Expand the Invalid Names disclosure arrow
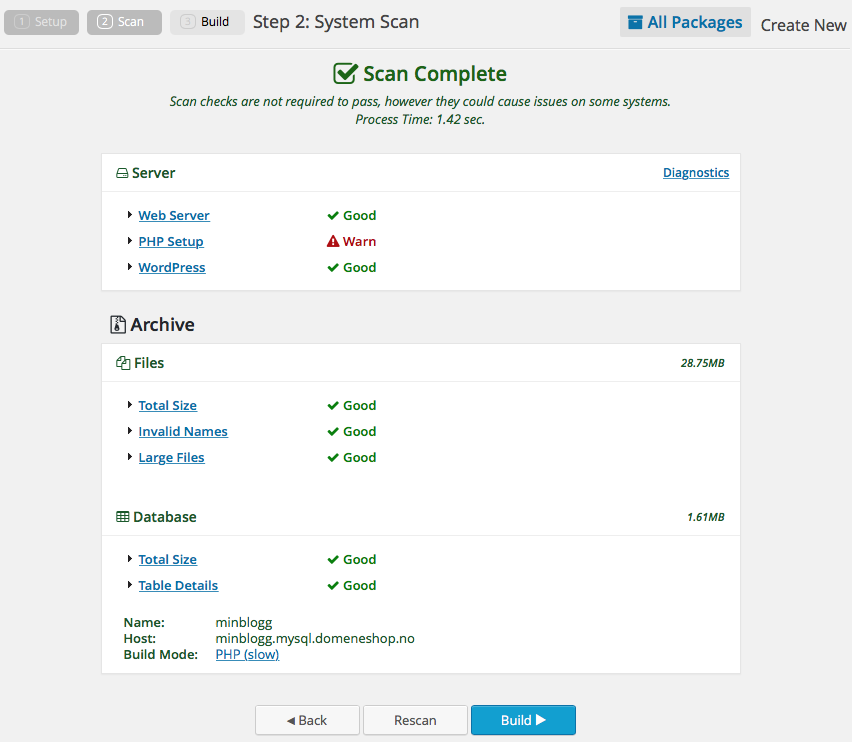The width and height of the screenshot is (852, 742). pyautogui.click(x=129, y=431)
